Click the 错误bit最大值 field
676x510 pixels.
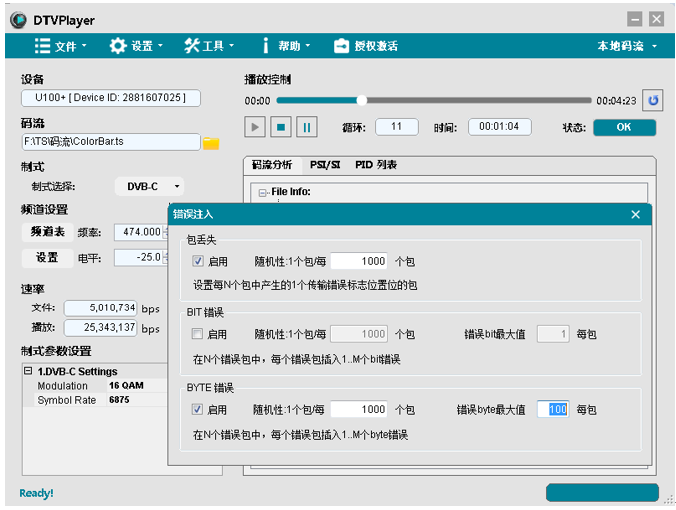tap(553, 334)
